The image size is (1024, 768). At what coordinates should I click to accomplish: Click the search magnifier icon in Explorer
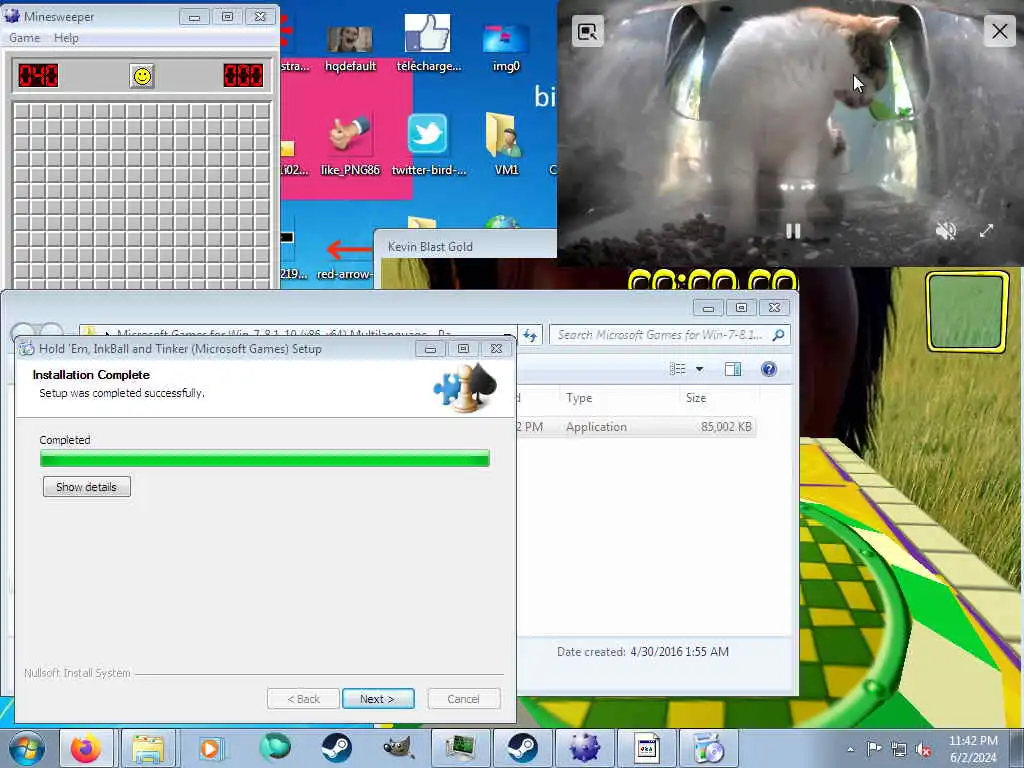point(778,335)
